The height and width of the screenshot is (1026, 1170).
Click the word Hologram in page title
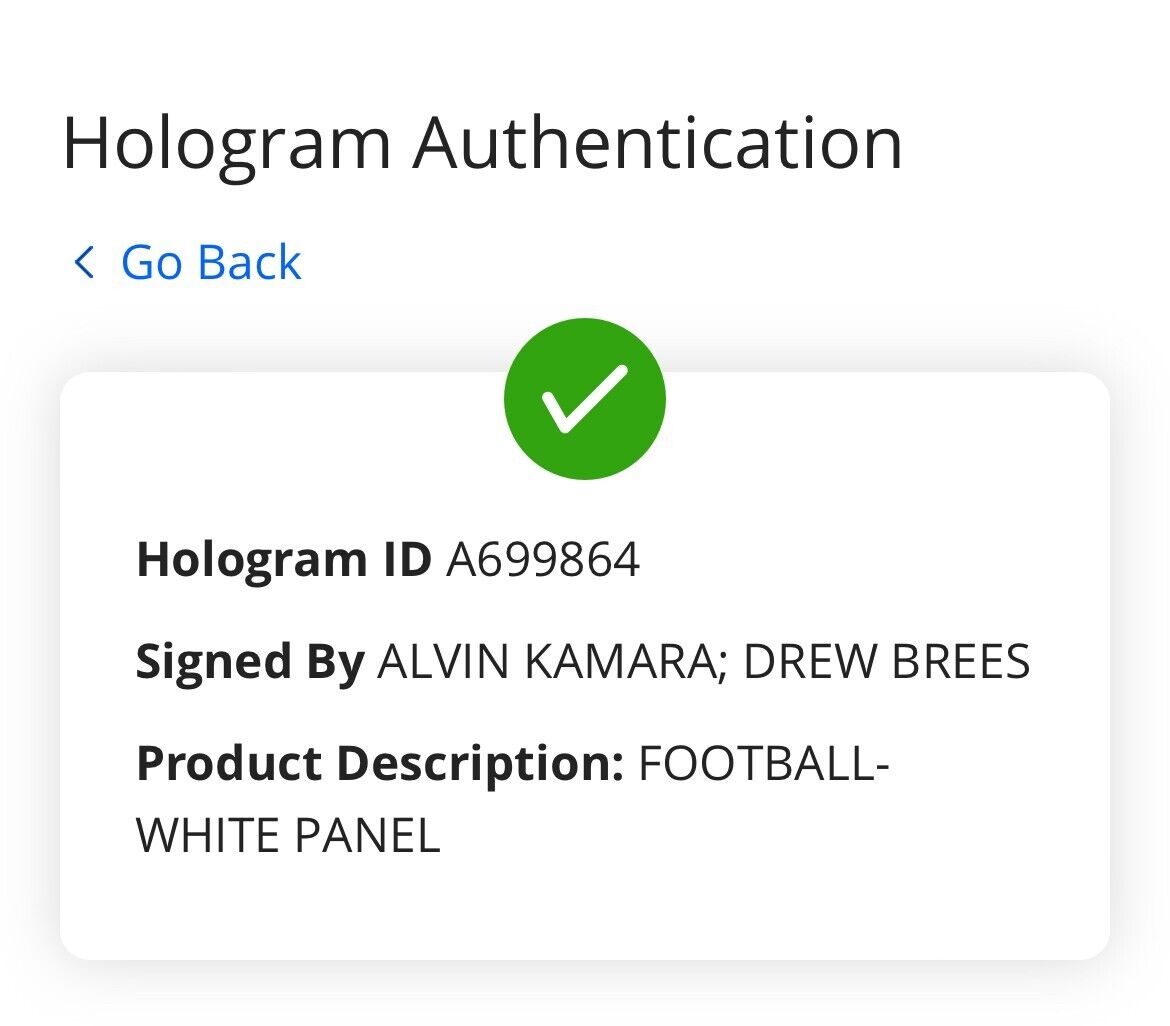click(x=226, y=143)
